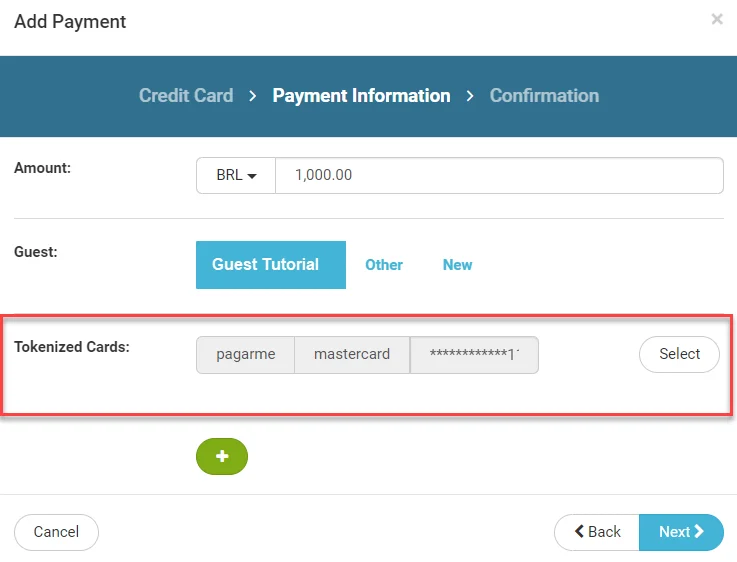Click the Select button for tokenized card

pyautogui.click(x=679, y=354)
